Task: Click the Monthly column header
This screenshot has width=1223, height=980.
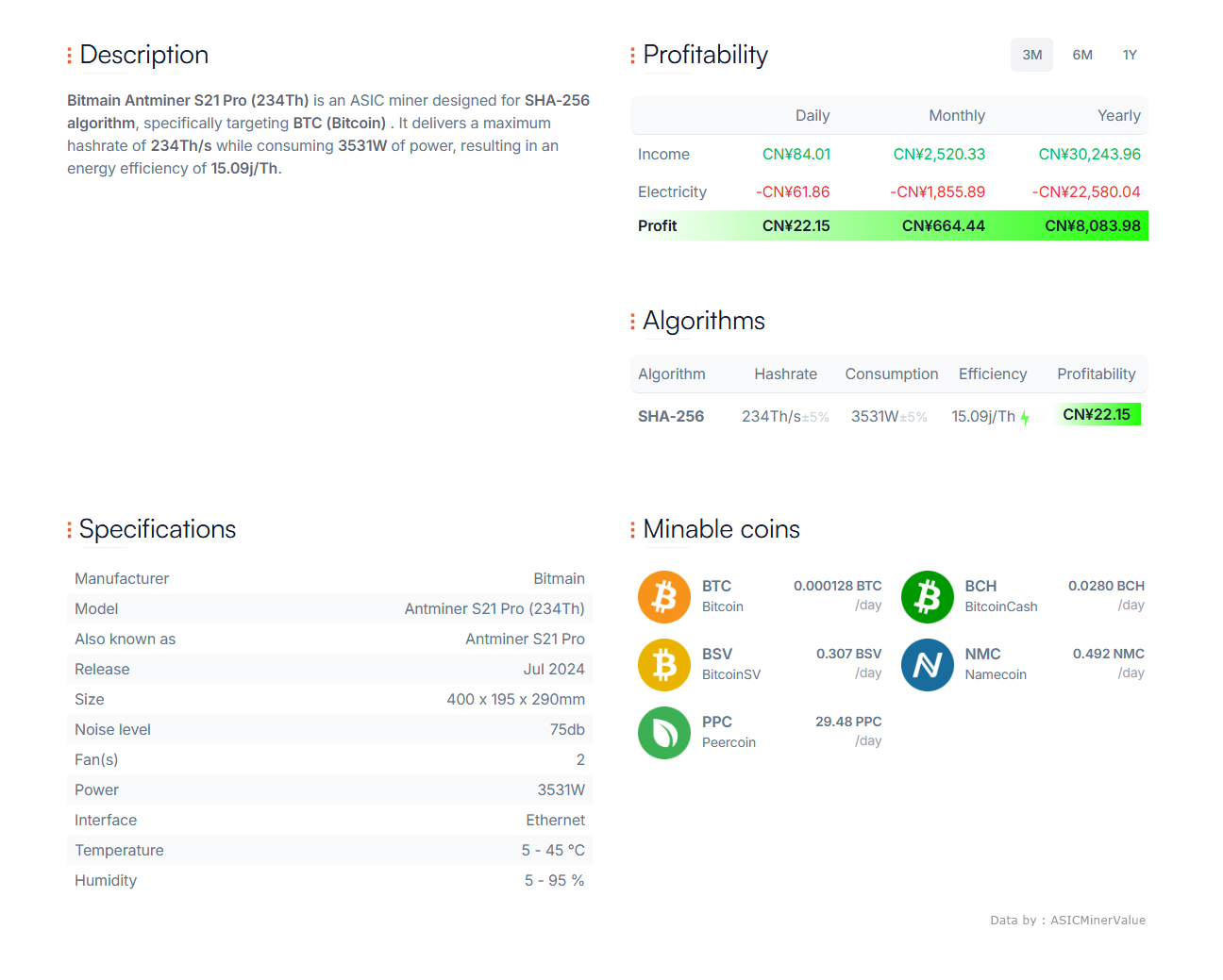Action: click(x=957, y=115)
